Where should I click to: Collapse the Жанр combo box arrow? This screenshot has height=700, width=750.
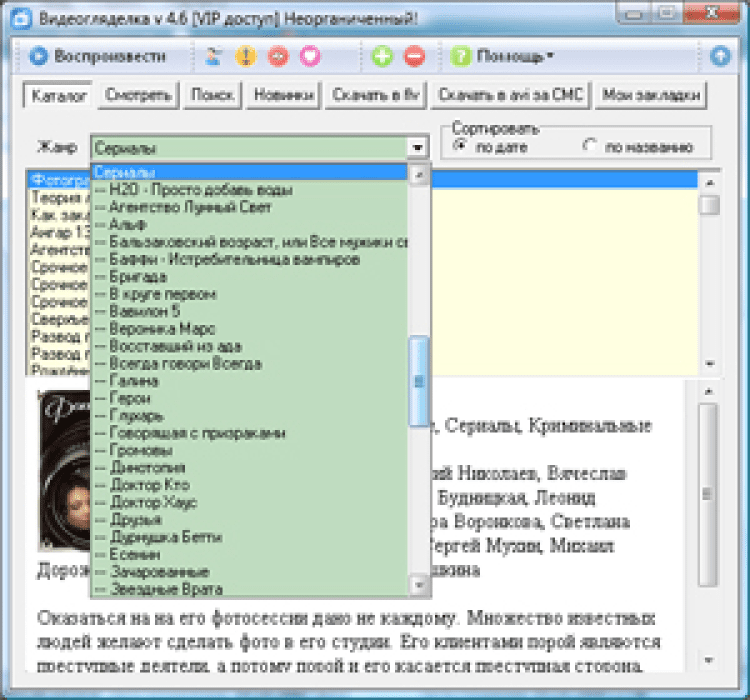417,147
